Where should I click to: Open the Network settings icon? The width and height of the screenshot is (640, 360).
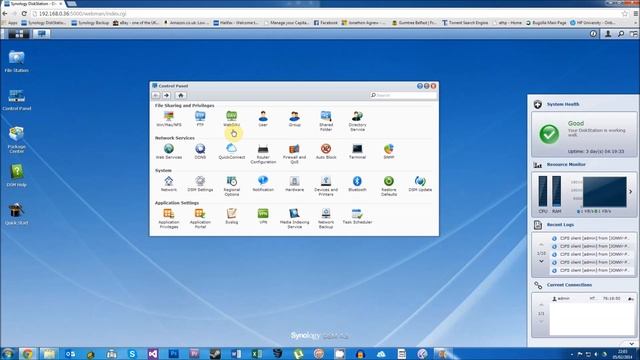169,184
